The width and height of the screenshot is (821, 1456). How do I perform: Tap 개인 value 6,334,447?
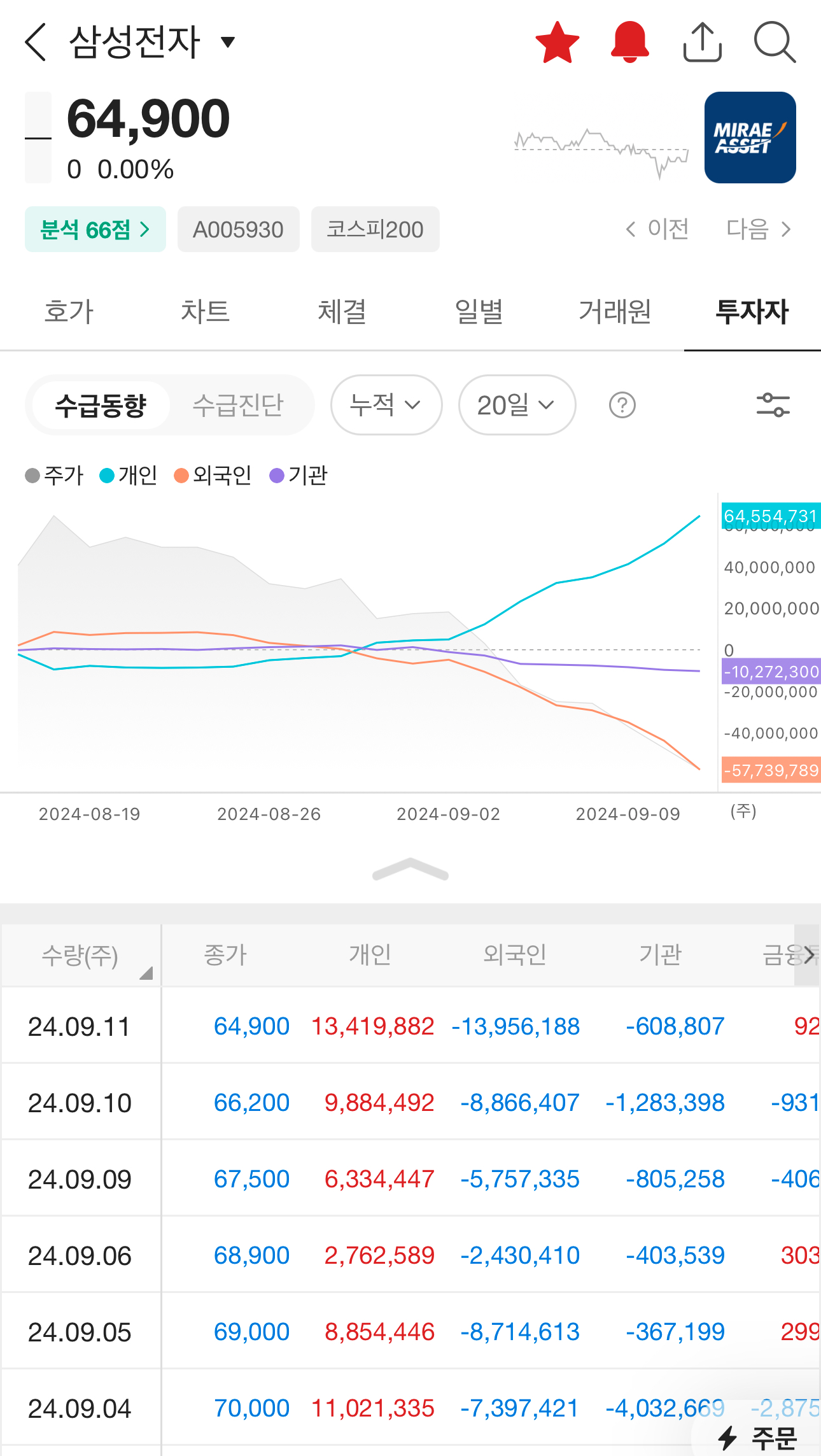pos(379,1179)
